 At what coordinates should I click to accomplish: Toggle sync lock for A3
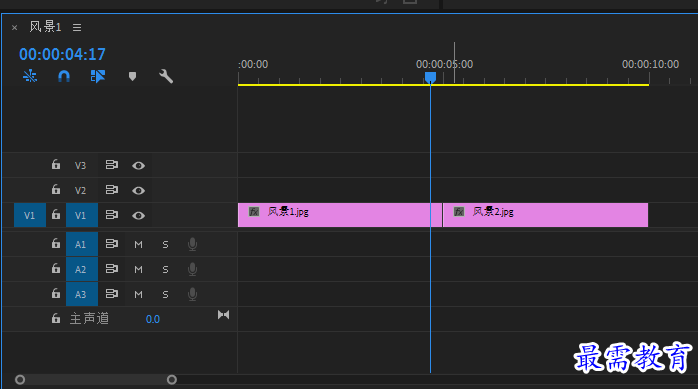[x=112, y=294]
